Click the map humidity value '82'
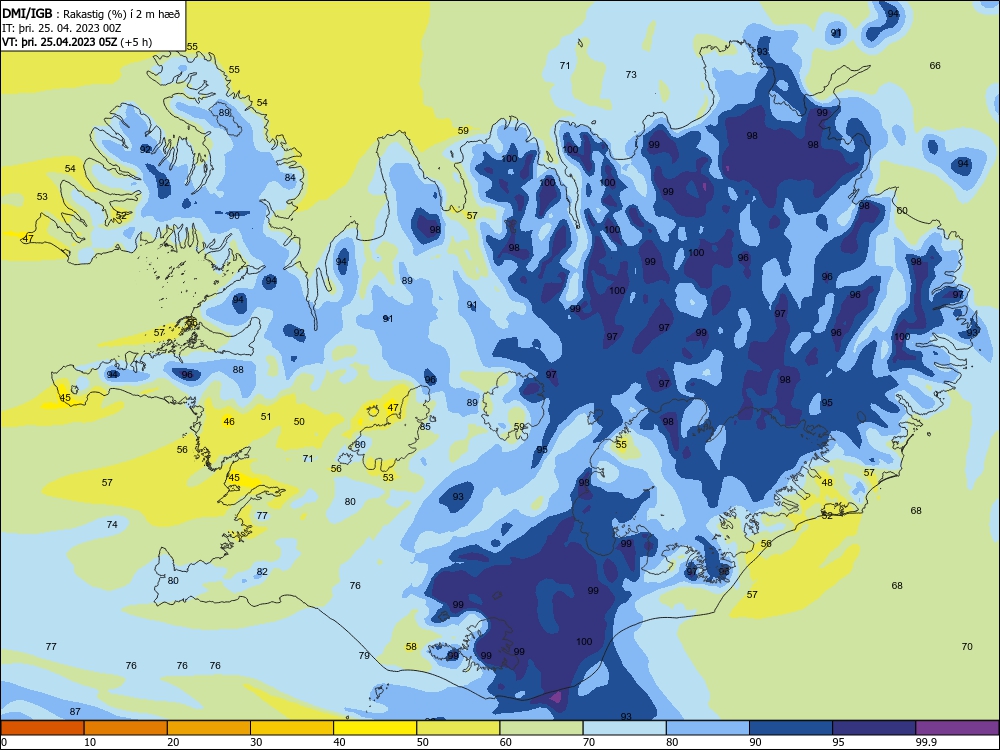Screen dimensions: 1000x750 (262, 572)
